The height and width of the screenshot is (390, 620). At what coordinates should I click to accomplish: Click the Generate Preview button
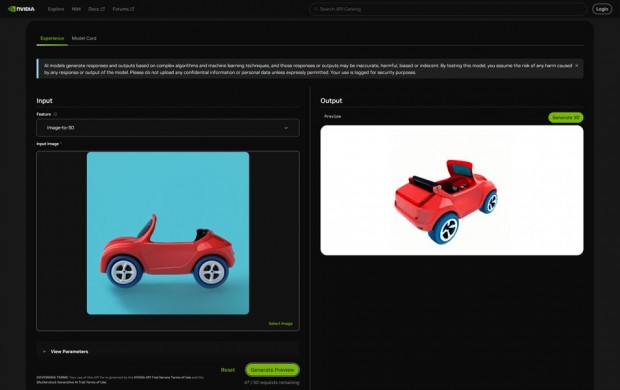click(272, 370)
